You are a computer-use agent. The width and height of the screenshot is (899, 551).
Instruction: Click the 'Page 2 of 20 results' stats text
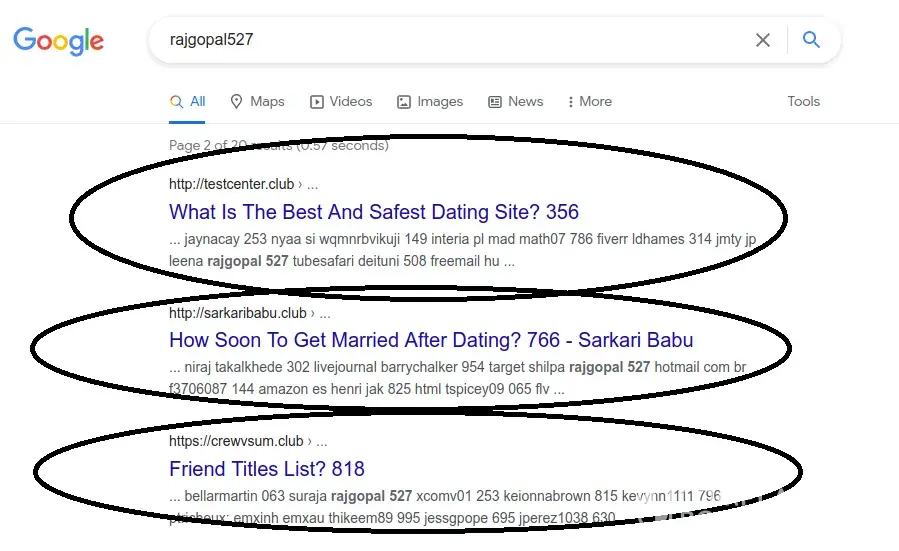[x=279, y=145]
